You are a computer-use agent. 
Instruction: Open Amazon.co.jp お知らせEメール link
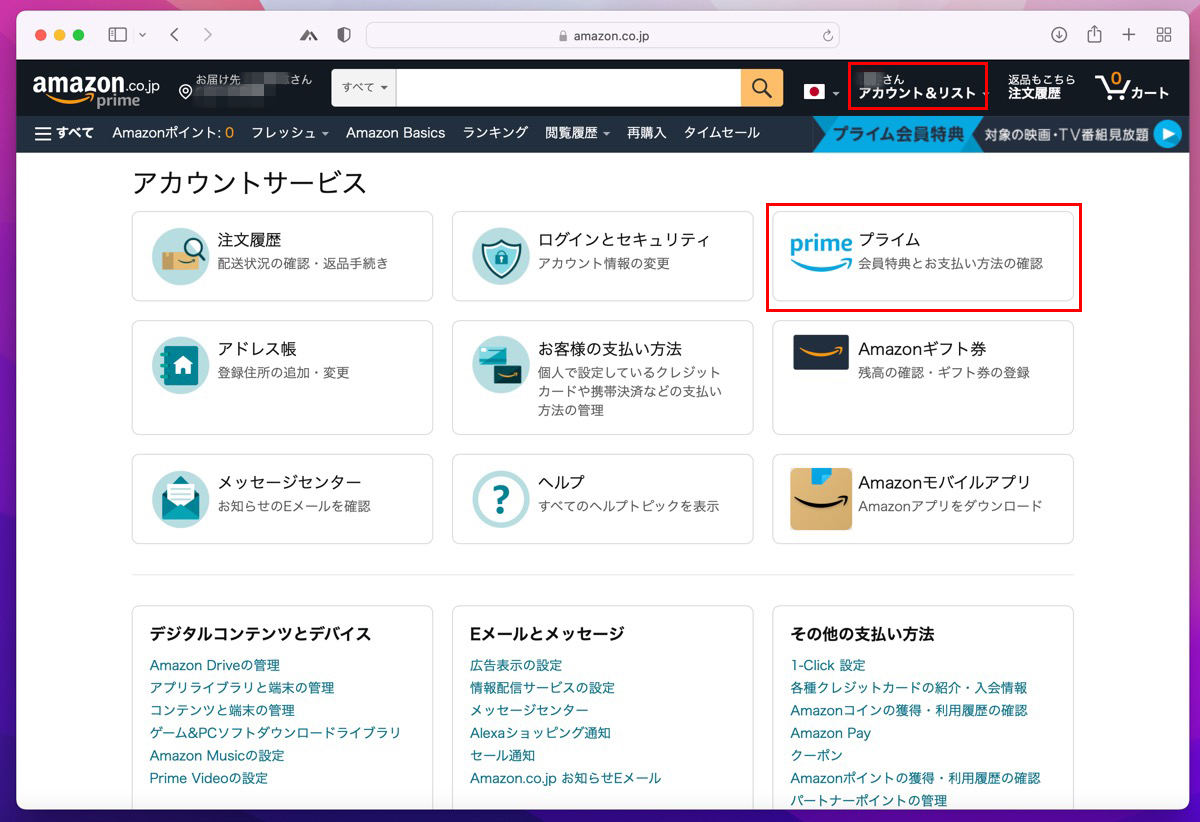pyautogui.click(x=566, y=778)
